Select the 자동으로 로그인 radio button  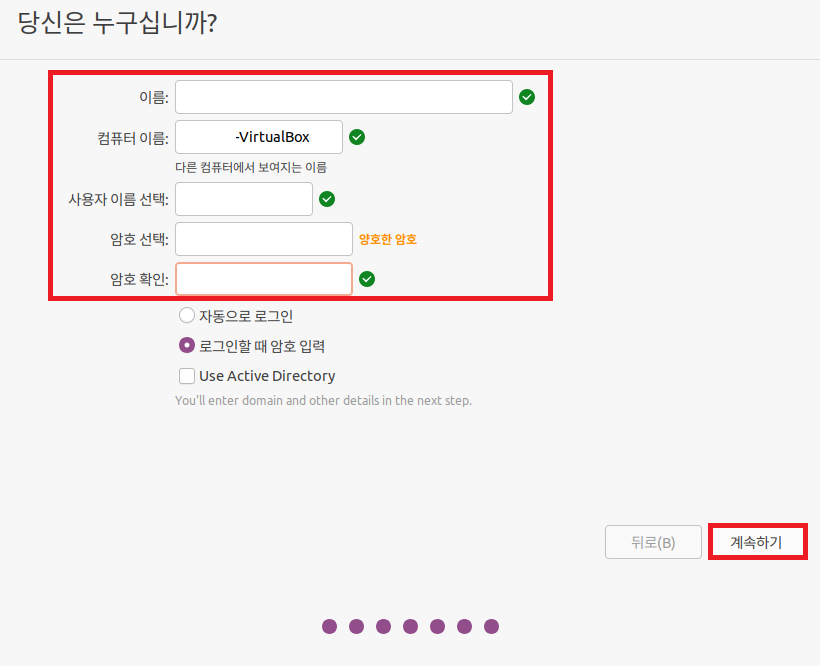[x=187, y=316]
